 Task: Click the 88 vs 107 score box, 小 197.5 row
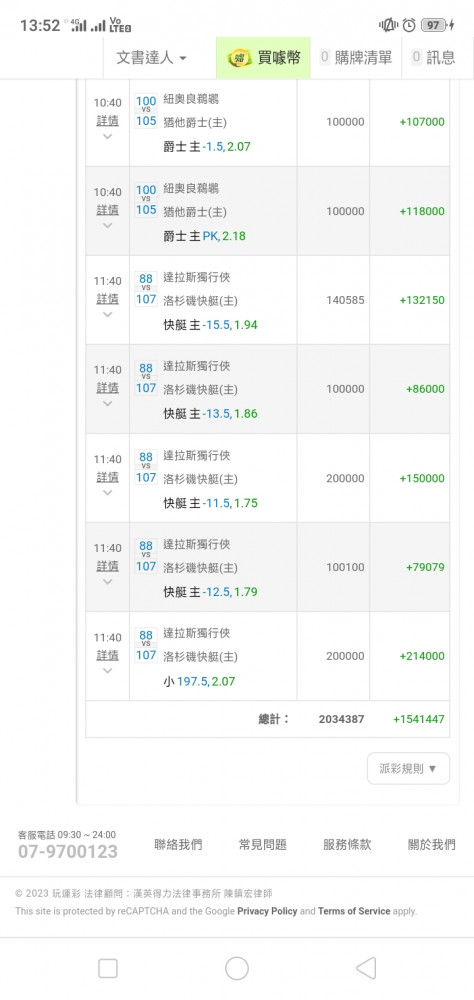146,645
